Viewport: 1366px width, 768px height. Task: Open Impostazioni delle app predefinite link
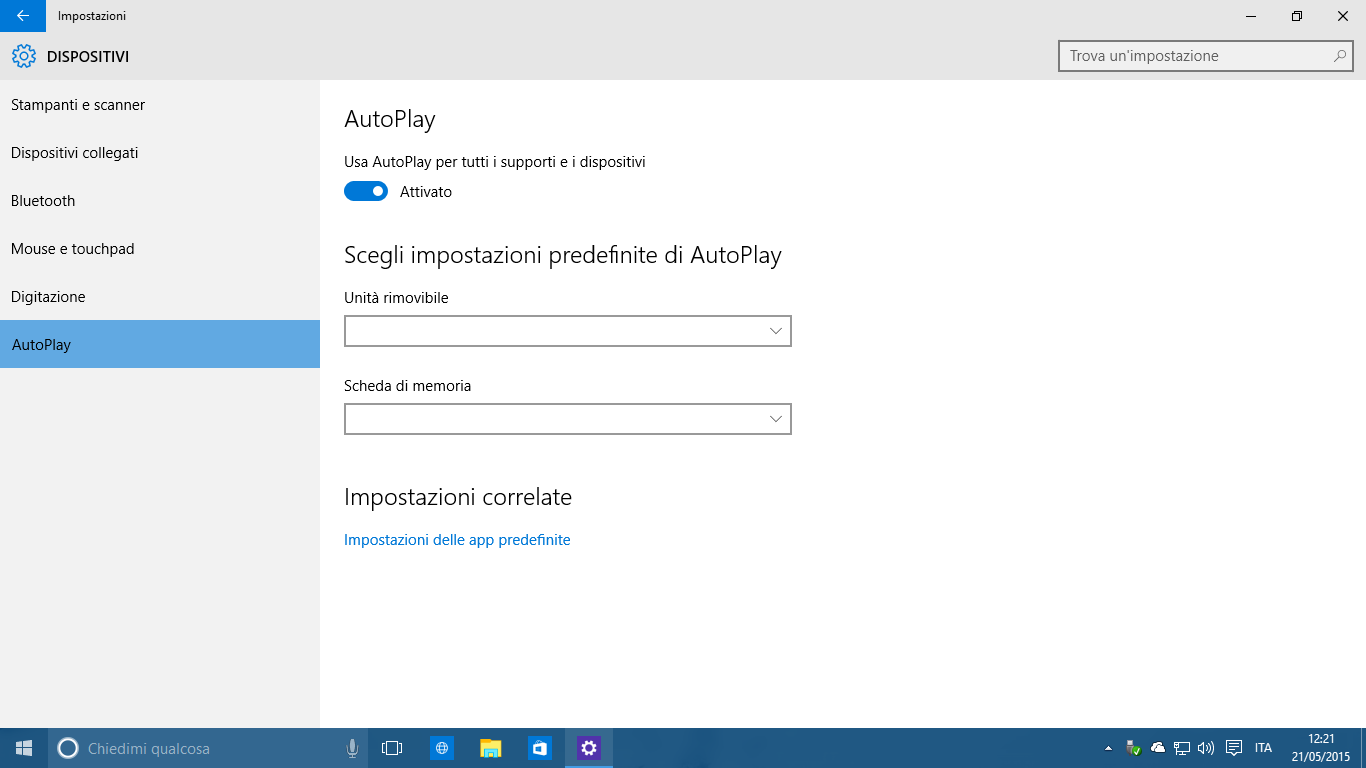tap(457, 540)
